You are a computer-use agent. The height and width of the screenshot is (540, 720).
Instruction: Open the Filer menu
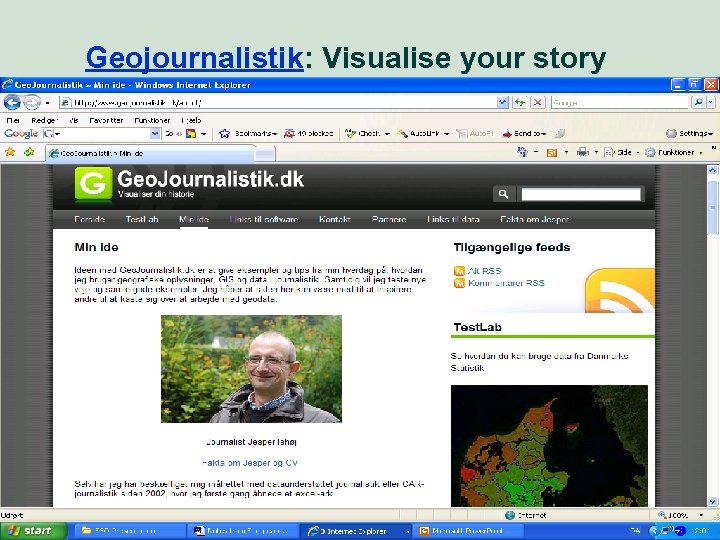13,120
